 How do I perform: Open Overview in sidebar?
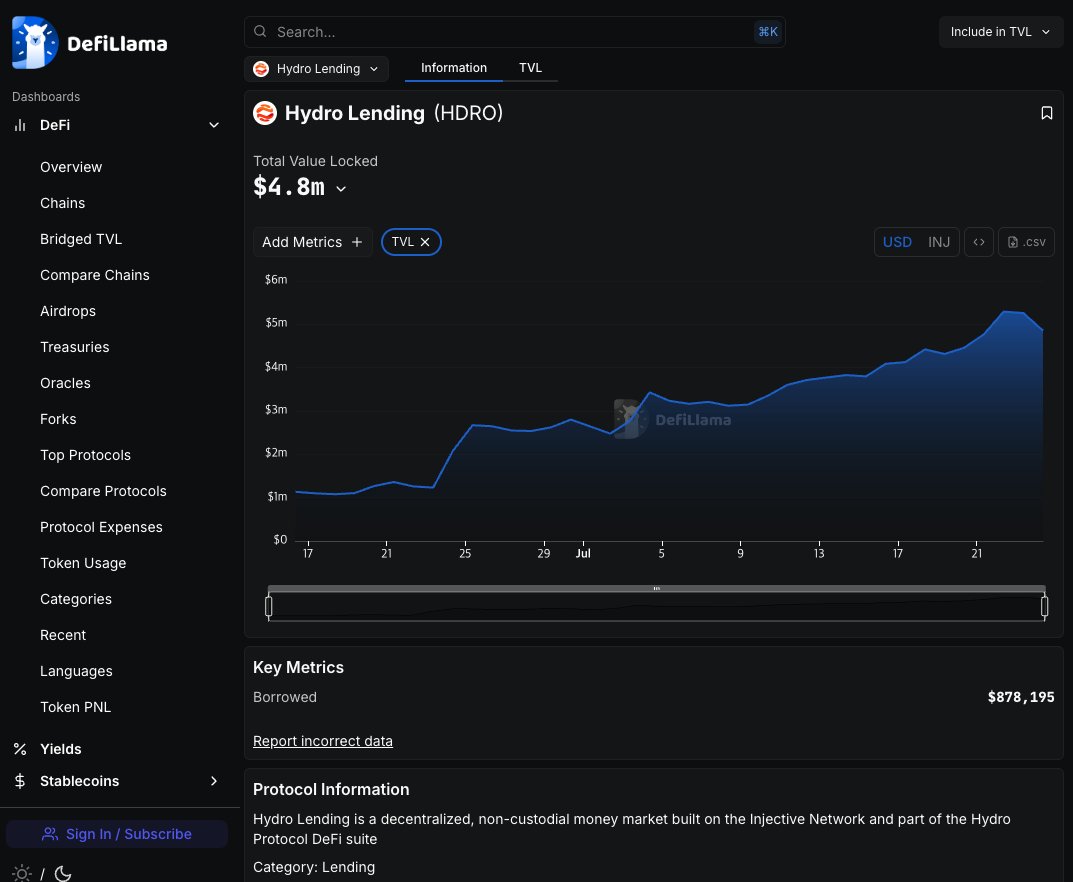click(71, 168)
